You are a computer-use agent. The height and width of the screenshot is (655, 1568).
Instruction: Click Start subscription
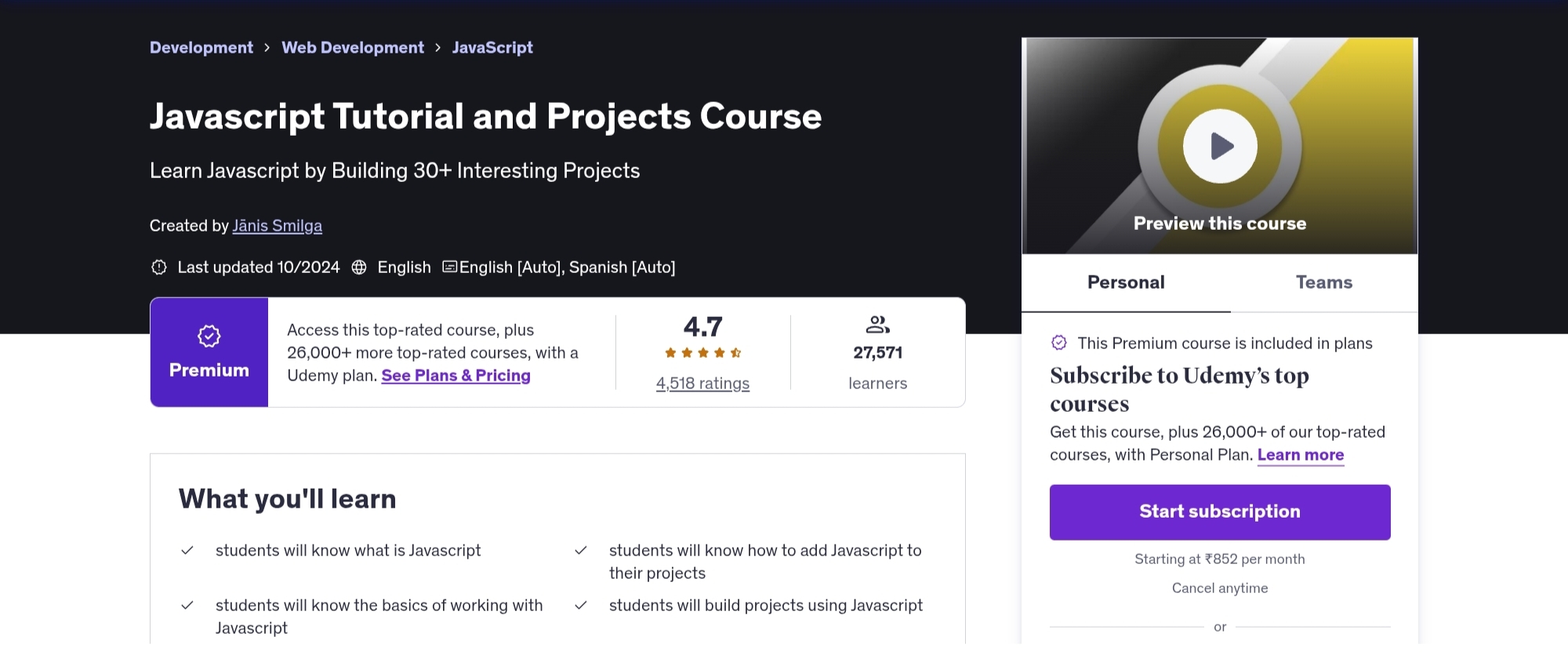[1219, 511]
